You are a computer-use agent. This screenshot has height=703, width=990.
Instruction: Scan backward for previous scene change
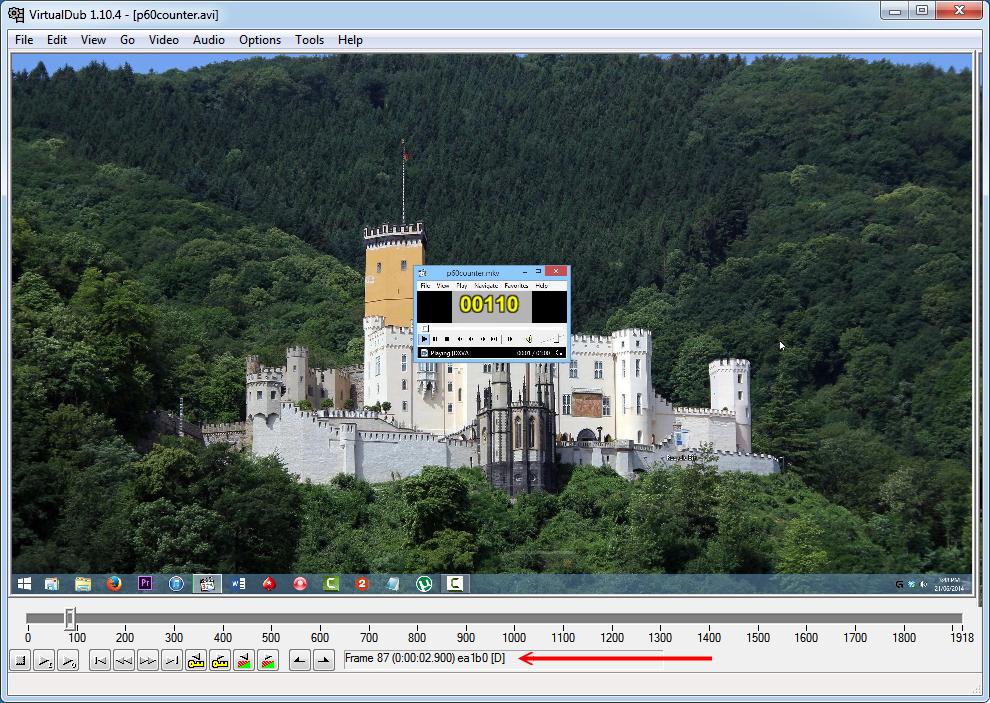(x=244, y=661)
